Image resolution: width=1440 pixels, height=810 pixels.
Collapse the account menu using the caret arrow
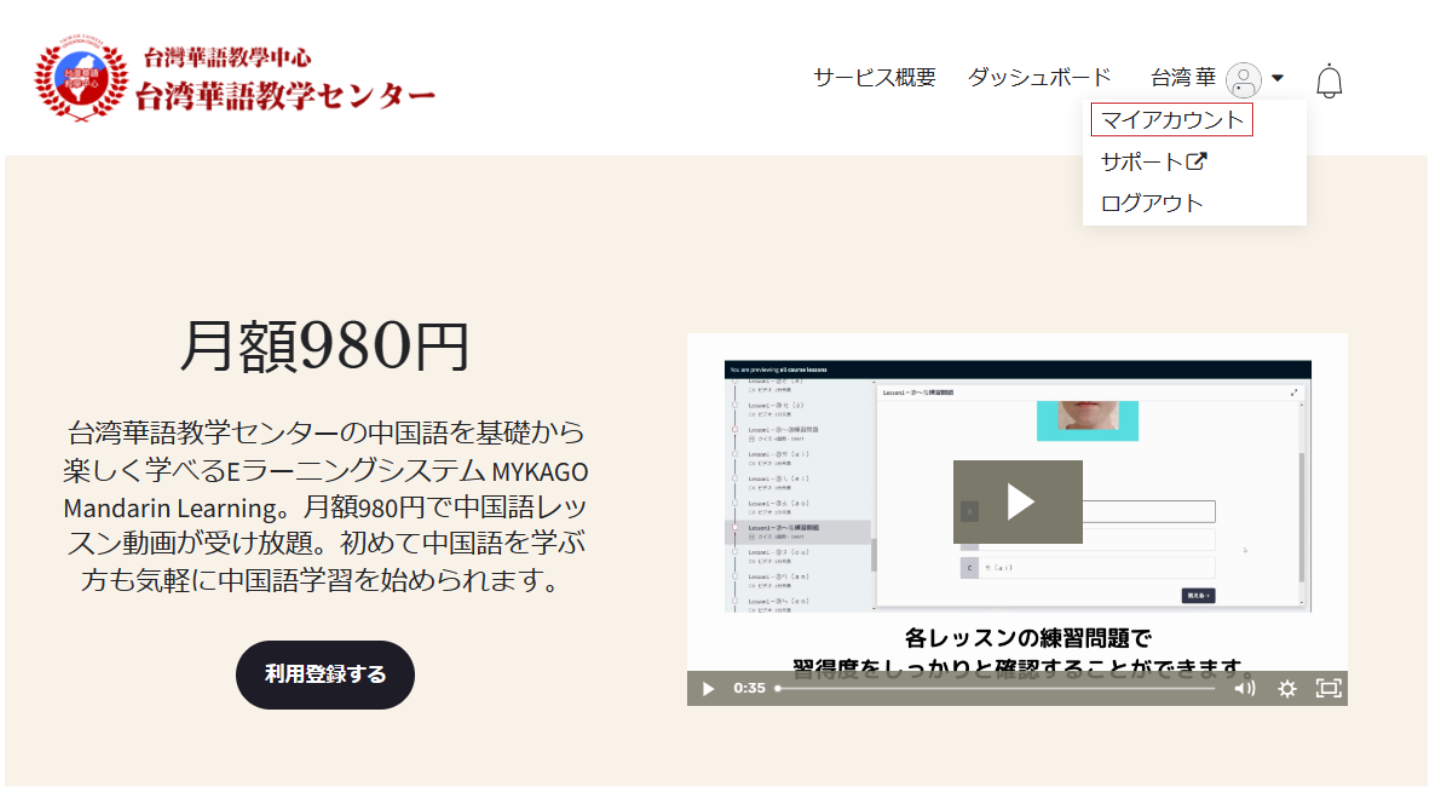tap(1277, 78)
